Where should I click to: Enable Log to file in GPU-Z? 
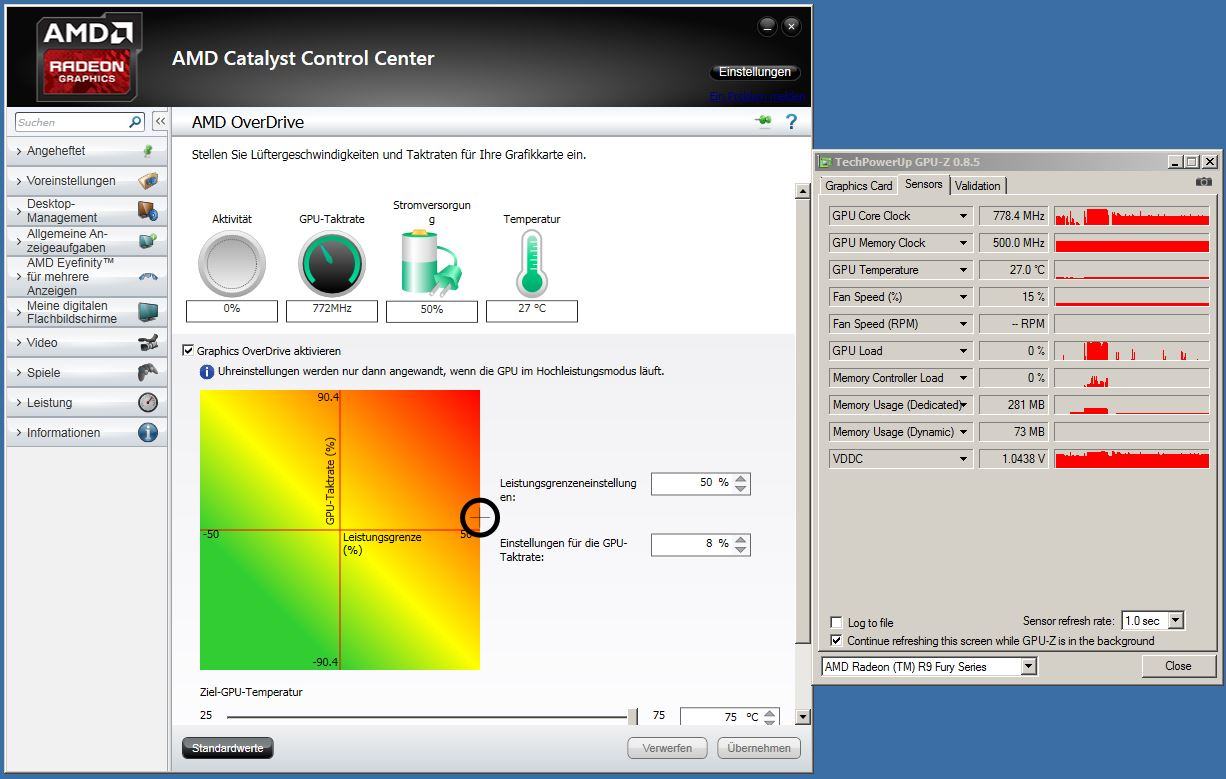837,622
